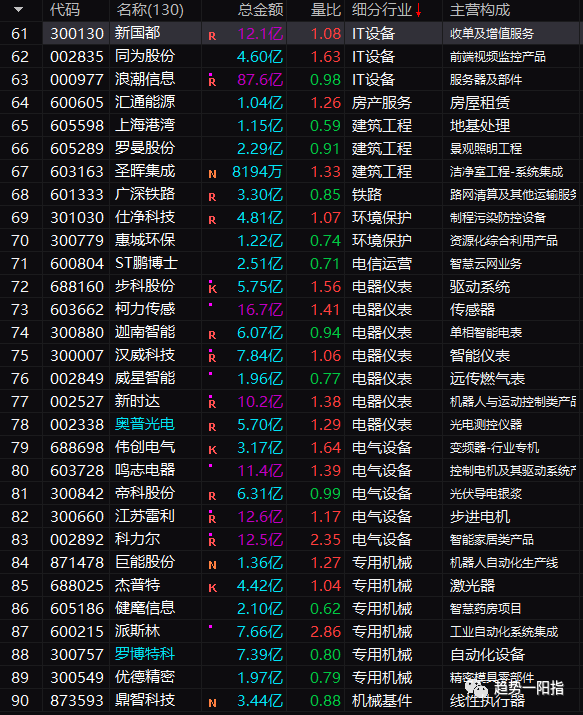The width and height of the screenshot is (583, 715).
Task: Click the 机械基件 industry cell
Action: click(382, 700)
